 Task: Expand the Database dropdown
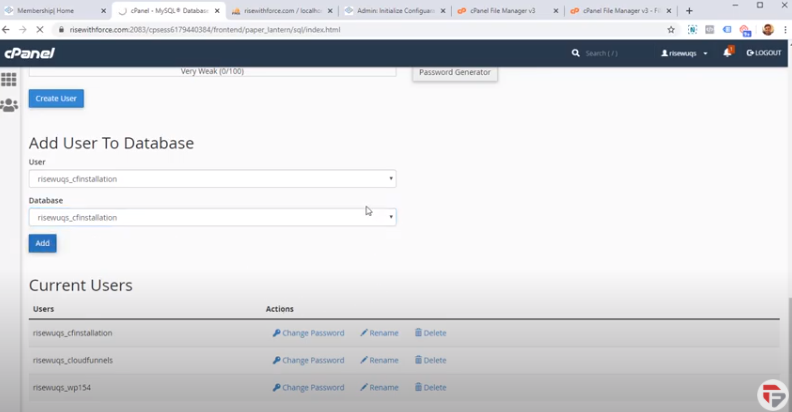click(x=212, y=217)
